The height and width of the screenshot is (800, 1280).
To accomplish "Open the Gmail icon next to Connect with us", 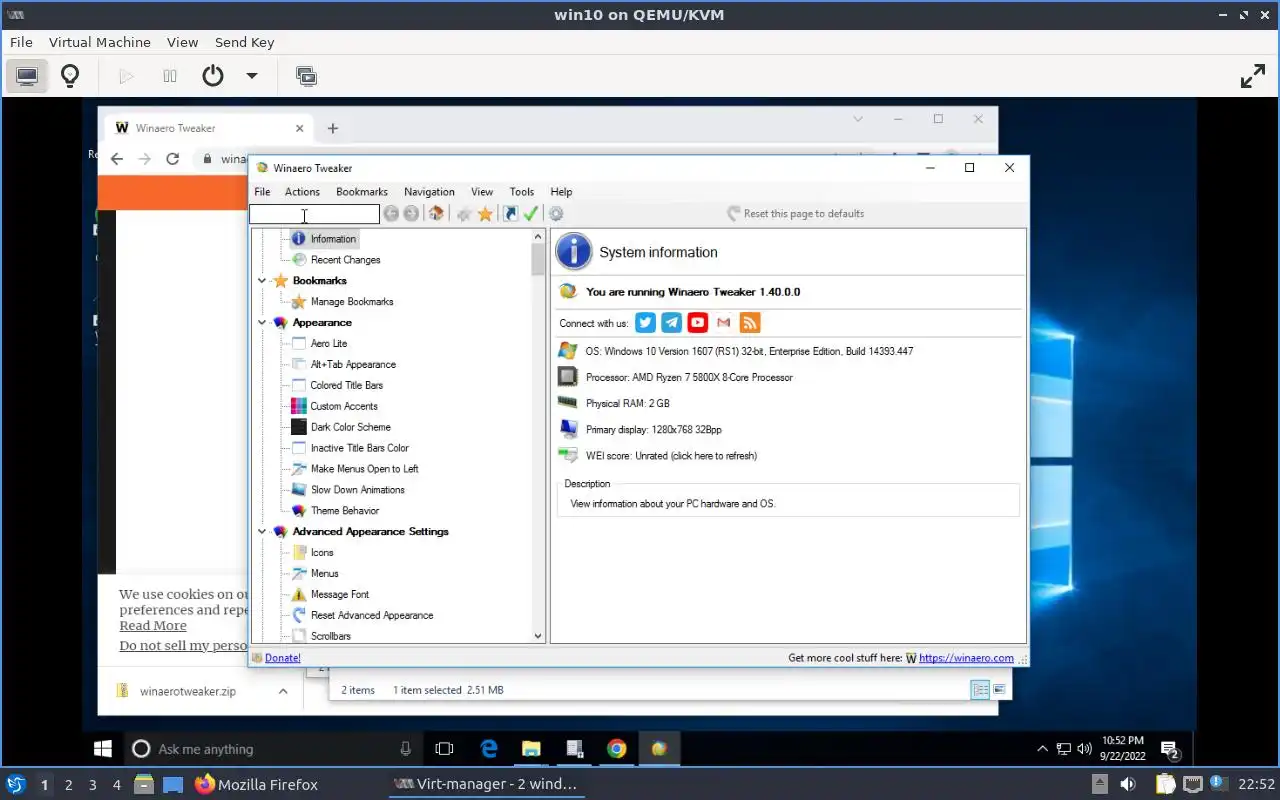I will [x=724, y=322].
